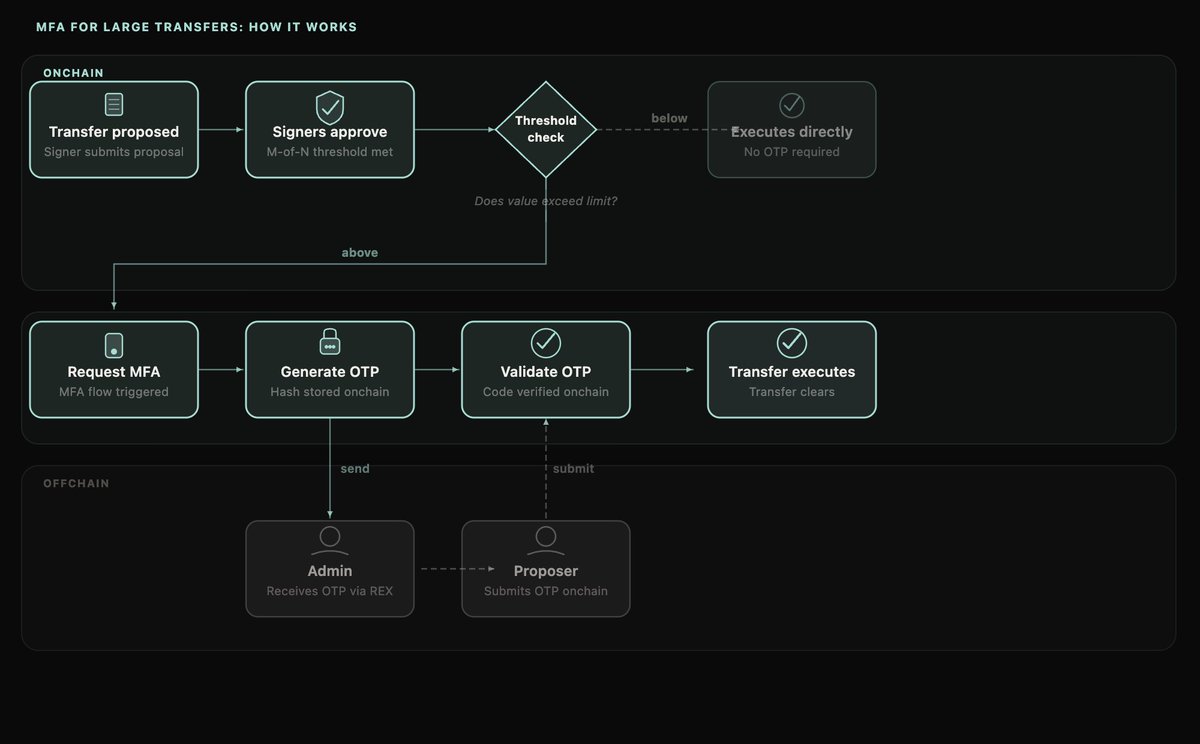
Task: Click the 'submit' arrow label
Action: coord(573,468)
